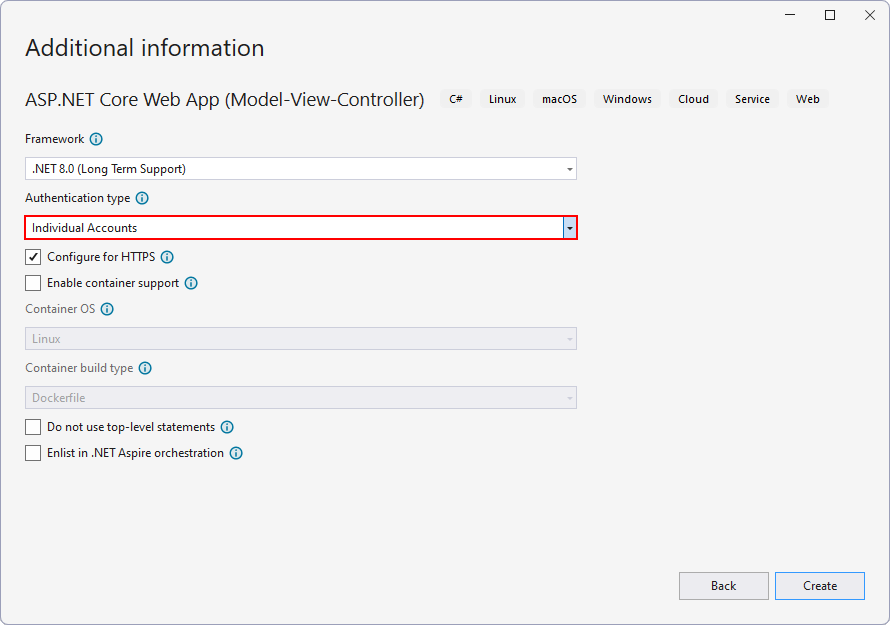The height and width of the screenshot is (625, 890).
Task: Click the Create button
Action: click(x=819, y=586)
